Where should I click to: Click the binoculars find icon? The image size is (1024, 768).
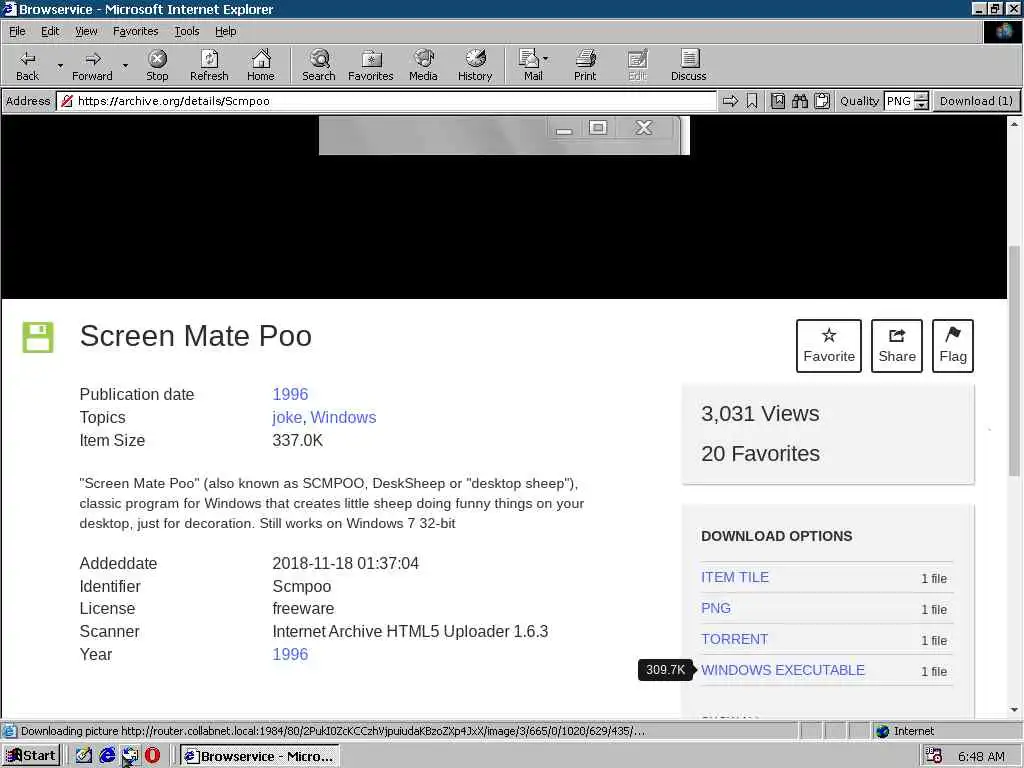800,101
